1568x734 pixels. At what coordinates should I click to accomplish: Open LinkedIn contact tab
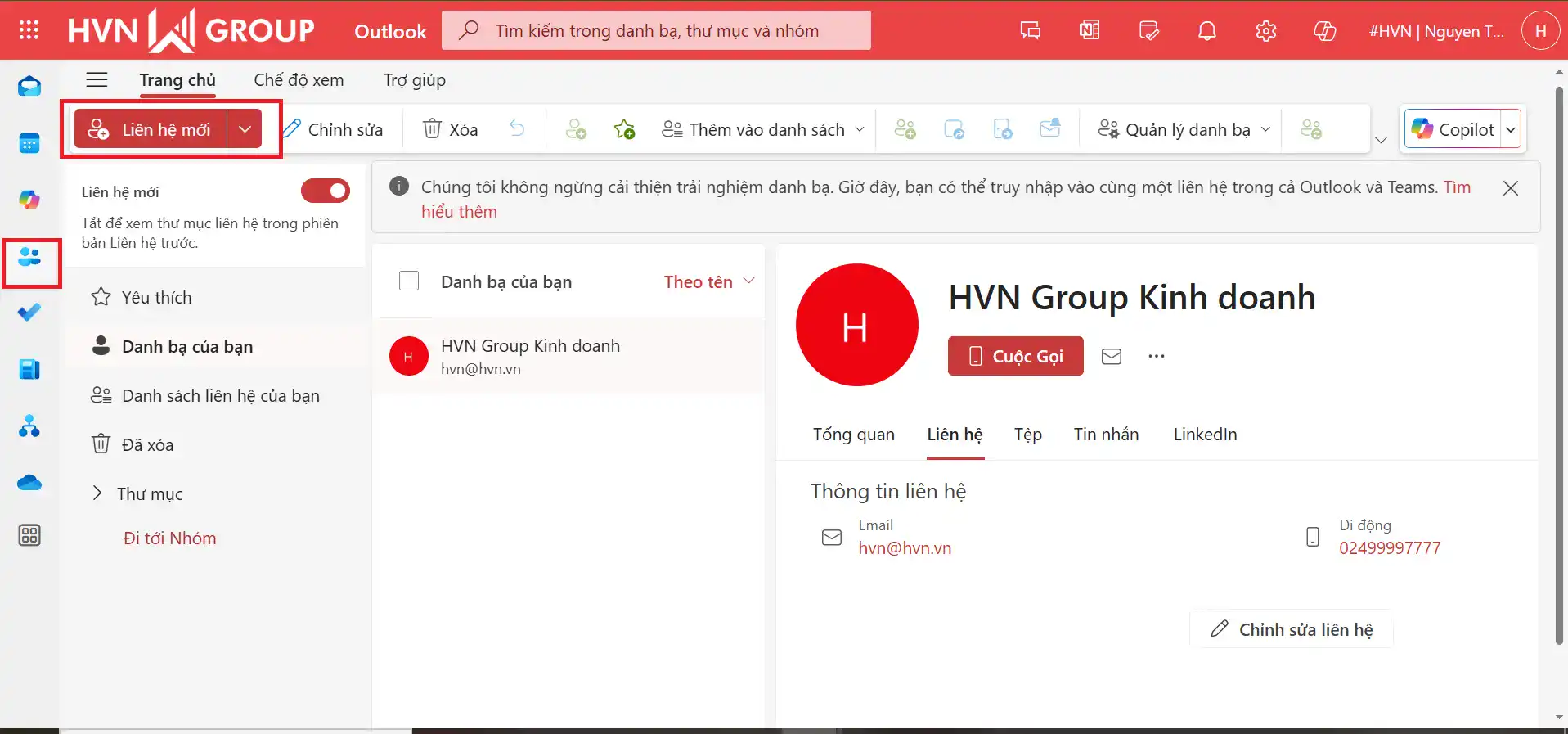click(1205, 434)
